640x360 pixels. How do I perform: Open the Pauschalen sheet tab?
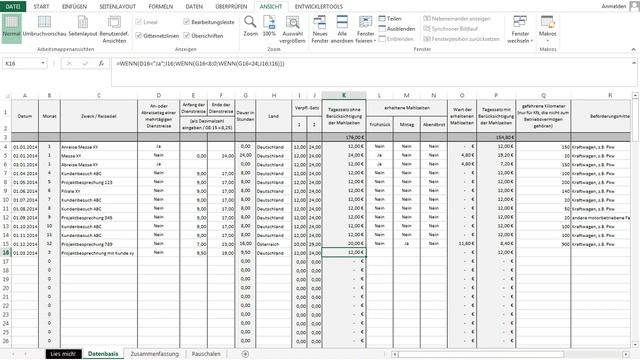(206, 354)
